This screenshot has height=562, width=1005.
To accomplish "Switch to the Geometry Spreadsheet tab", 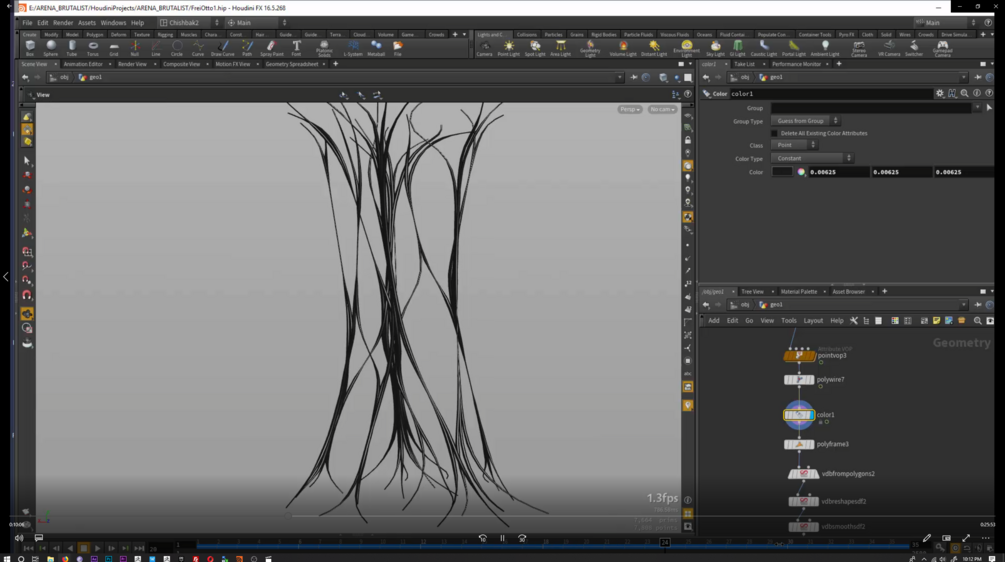I will click(x=291, y=64).
